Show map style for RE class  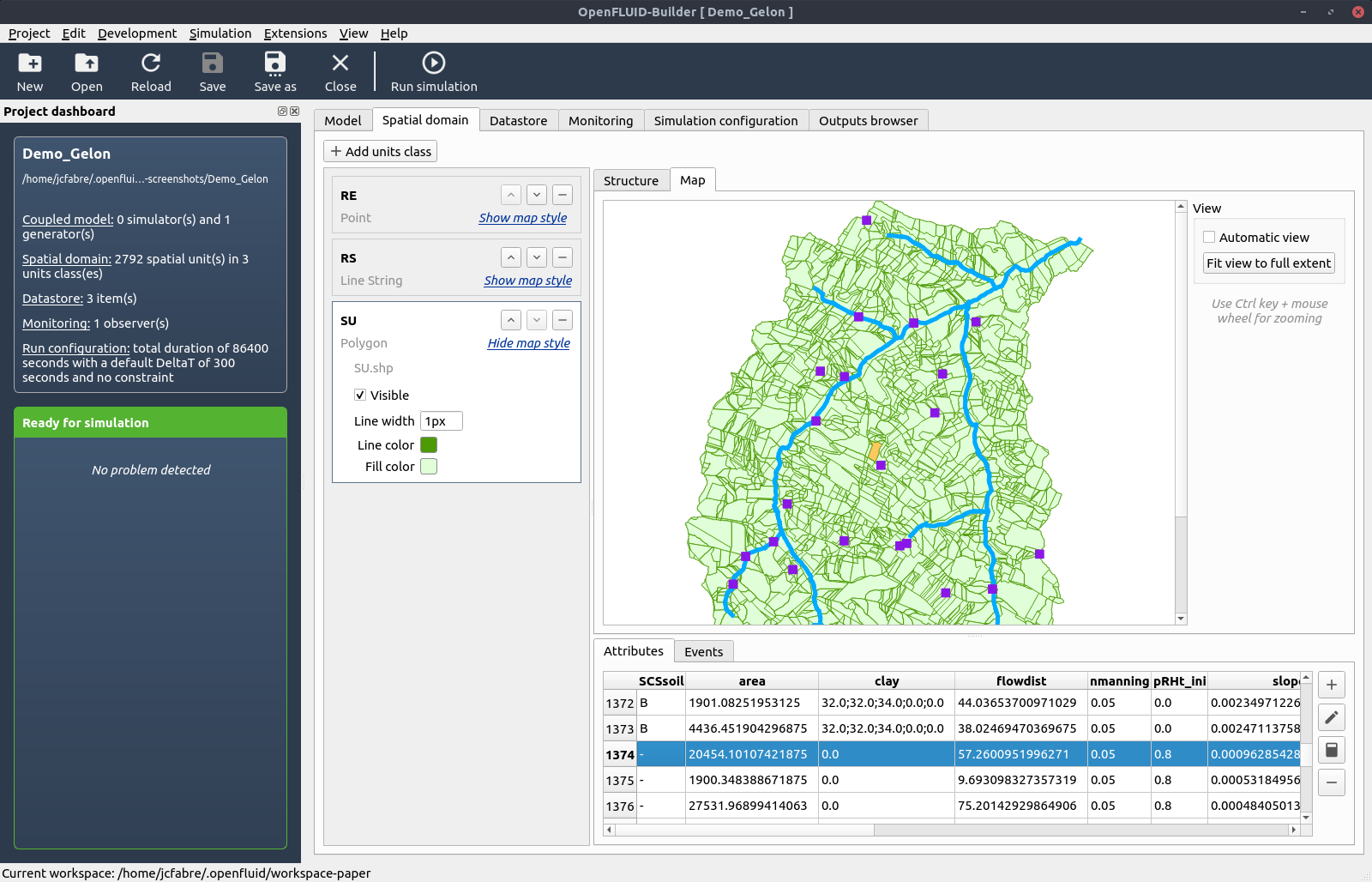523,218
